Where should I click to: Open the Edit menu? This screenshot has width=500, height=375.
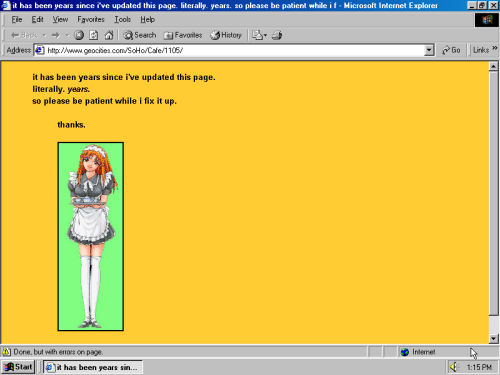pos(37,19)
